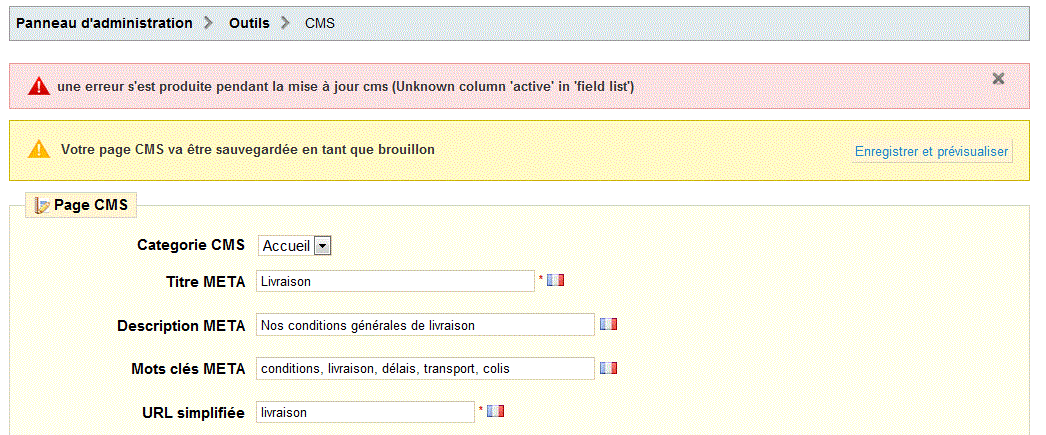Image resolution: width=1046 pixels, height=435 pixels.
Task: Click Enregistrer et prévisualiser button
Action: click(931, 151)
